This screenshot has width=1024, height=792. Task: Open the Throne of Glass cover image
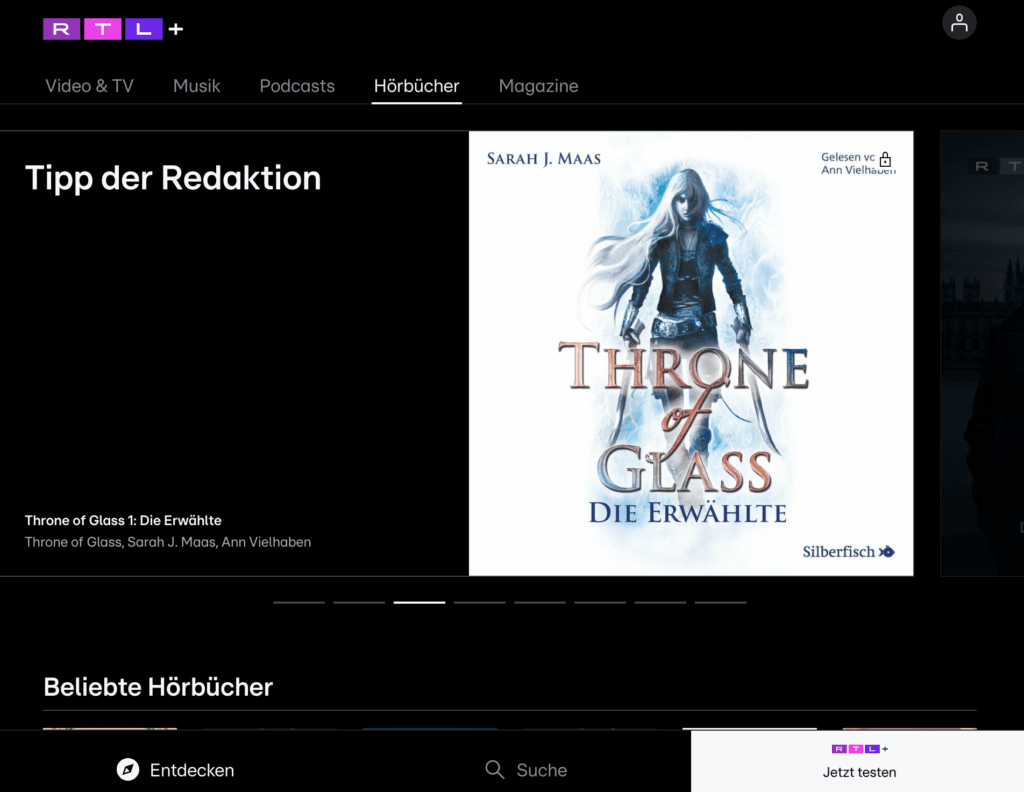(691, 353)
